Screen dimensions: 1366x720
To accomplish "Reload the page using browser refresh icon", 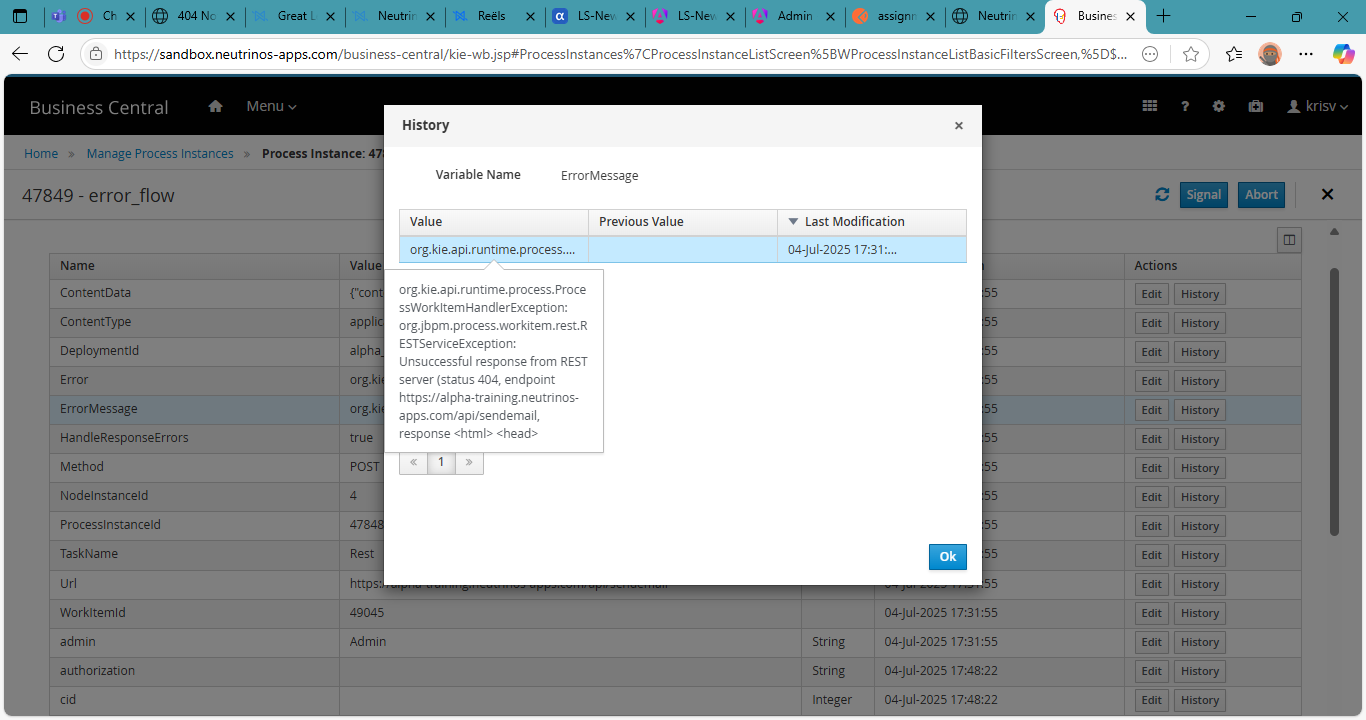I will click(56, 54).
